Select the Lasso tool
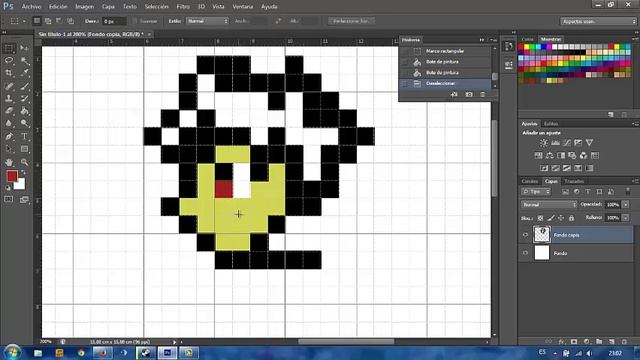The width and height of the screenshot is (640, 360). [9, 61]
